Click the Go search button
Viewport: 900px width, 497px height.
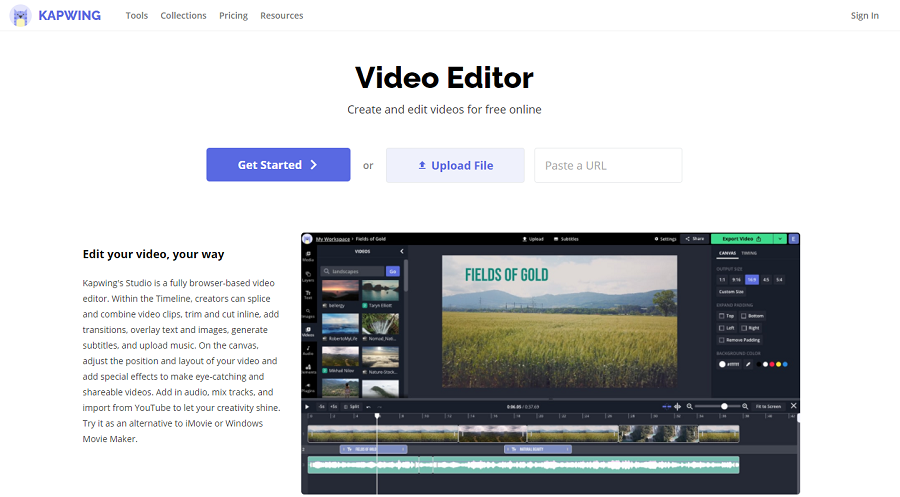coord(393,271)
